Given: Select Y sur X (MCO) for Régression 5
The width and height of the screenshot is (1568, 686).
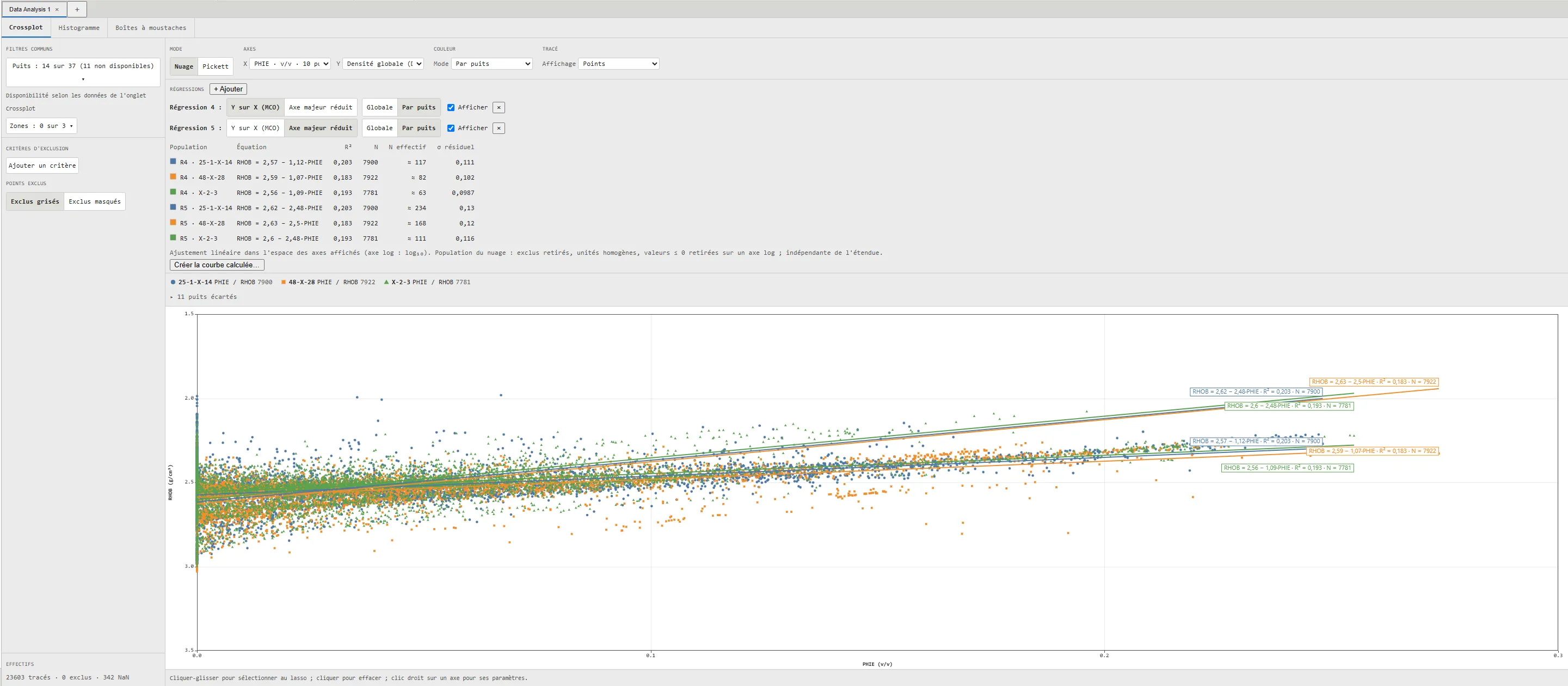Looking at the screenshot, I should coord(255,128).
